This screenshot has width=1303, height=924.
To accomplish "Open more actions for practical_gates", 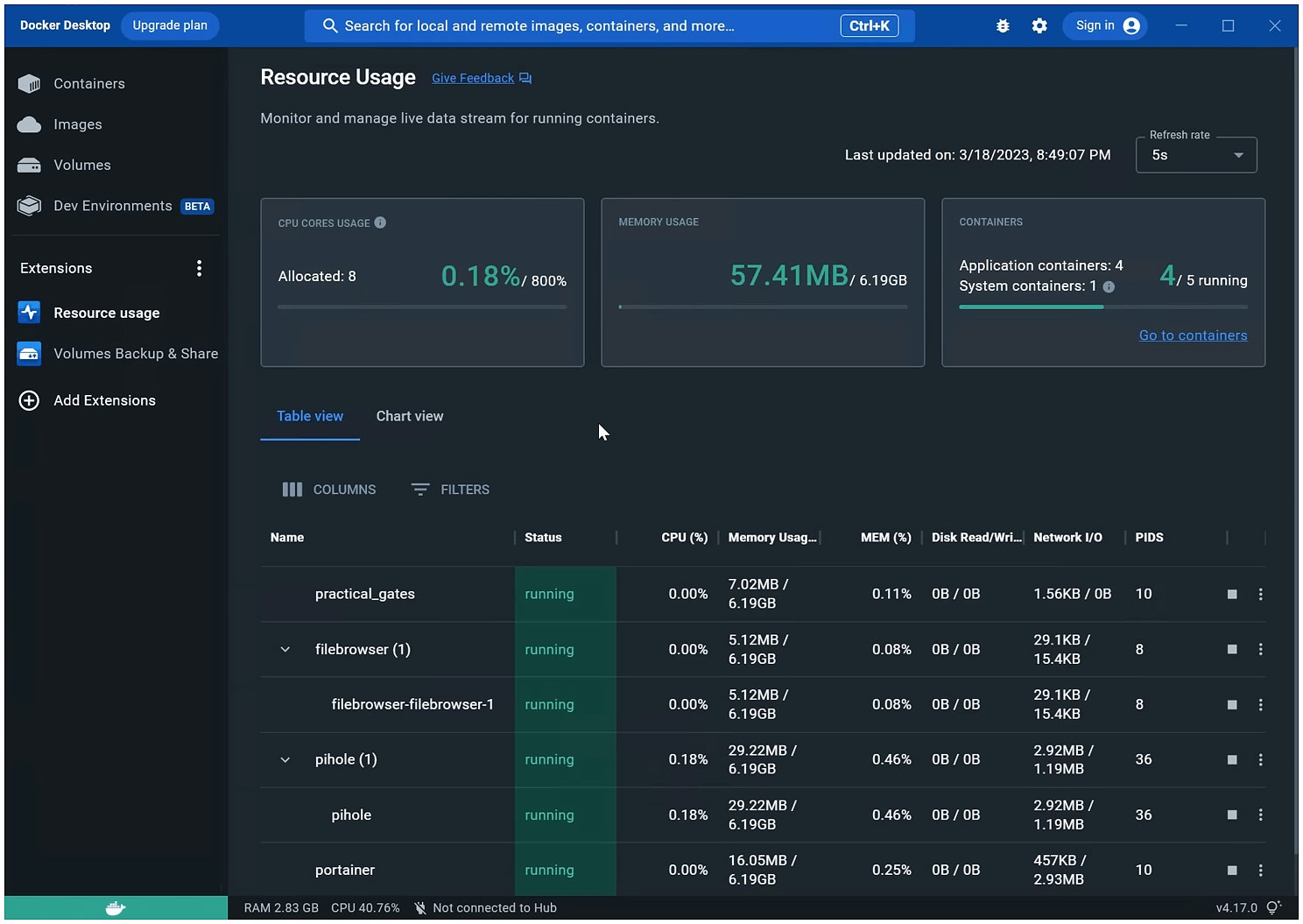I will pyautogui.click(x=1261, y=594).
